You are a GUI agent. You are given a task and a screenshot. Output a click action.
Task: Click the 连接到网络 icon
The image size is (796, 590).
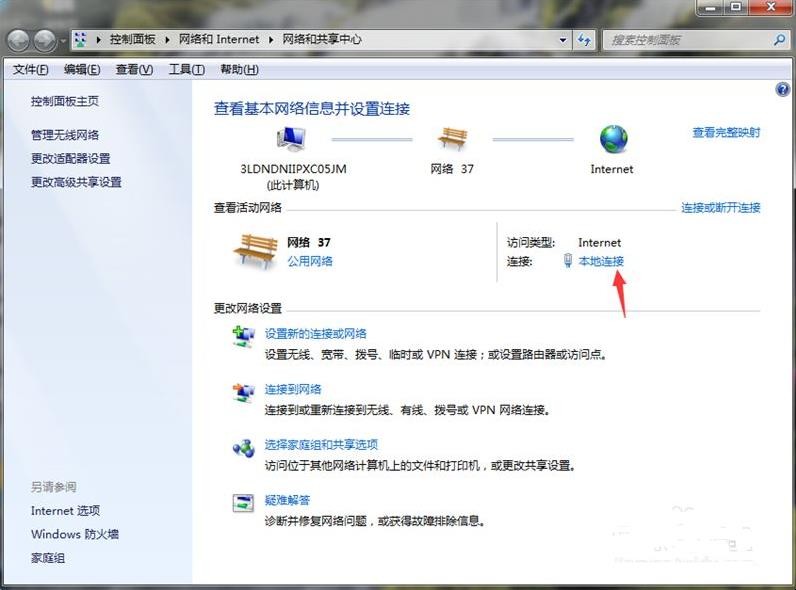point(244,393)
